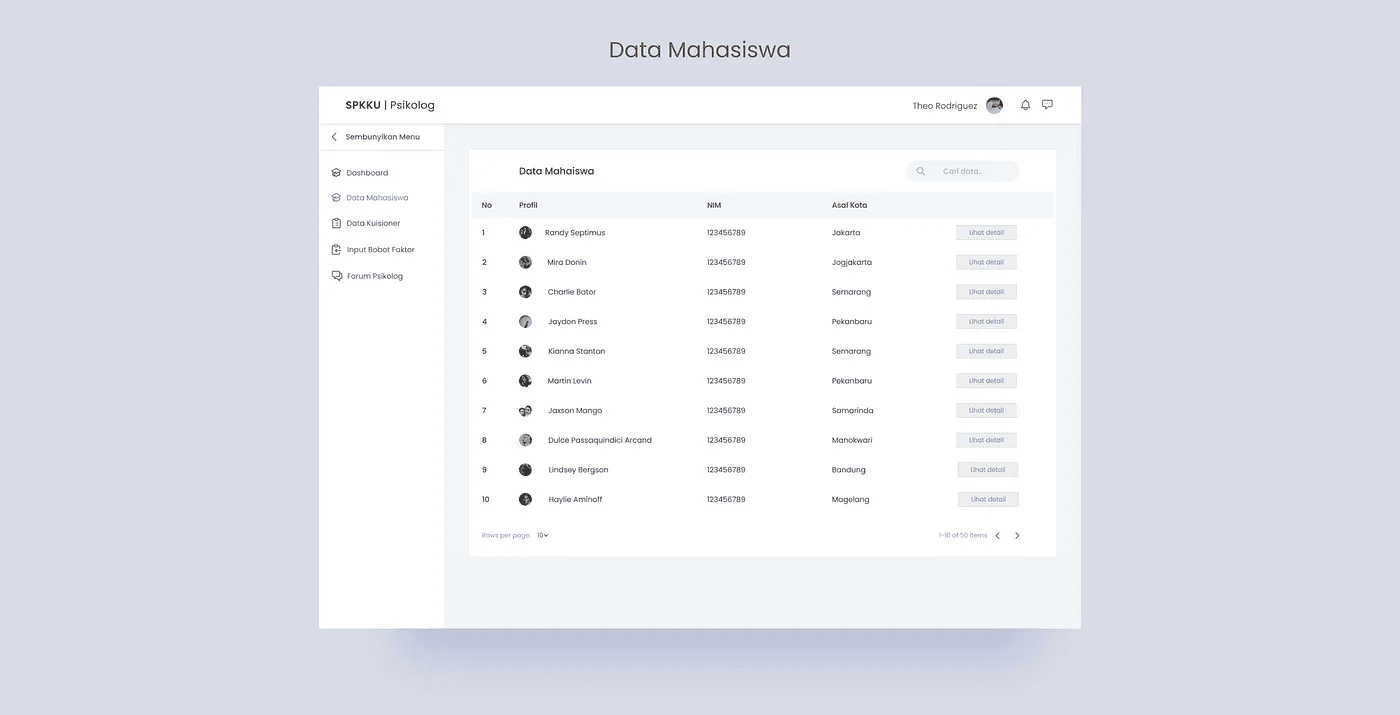This screenshot has width=1400, height=715.
Task: Click the Data Kuisioner clipboard icon
Action: tap(337, 223)
